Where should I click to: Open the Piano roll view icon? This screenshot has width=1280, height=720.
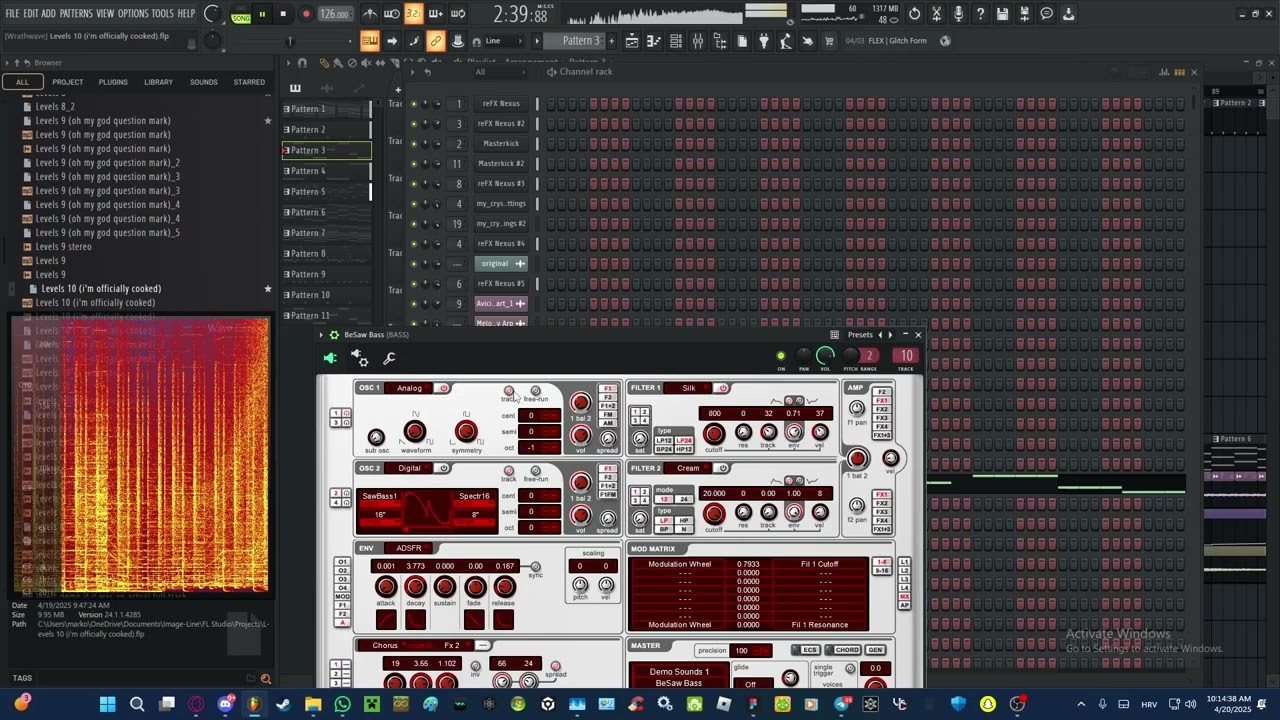point(654,41)
